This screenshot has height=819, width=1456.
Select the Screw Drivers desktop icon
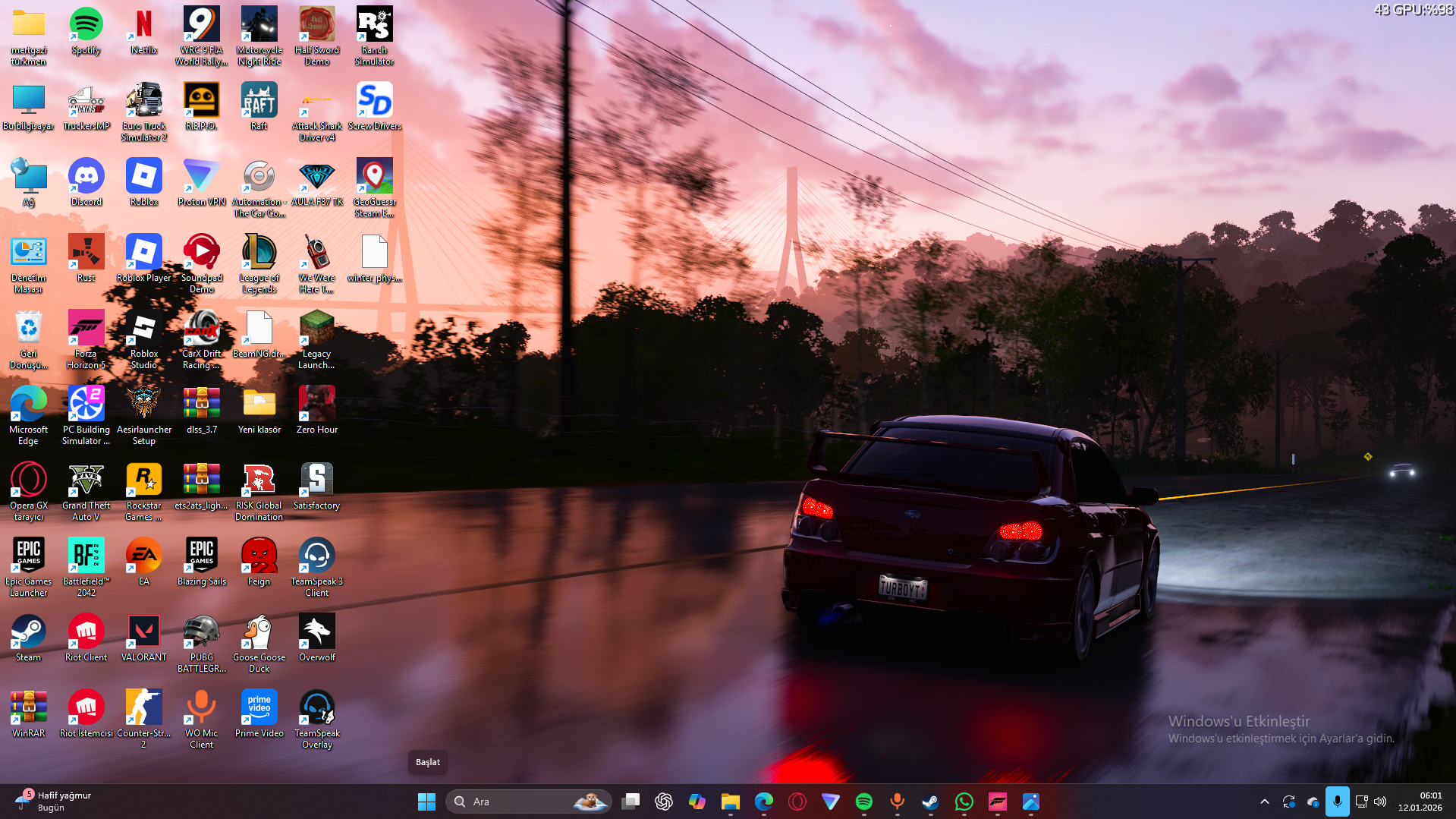tap(375, 108)
